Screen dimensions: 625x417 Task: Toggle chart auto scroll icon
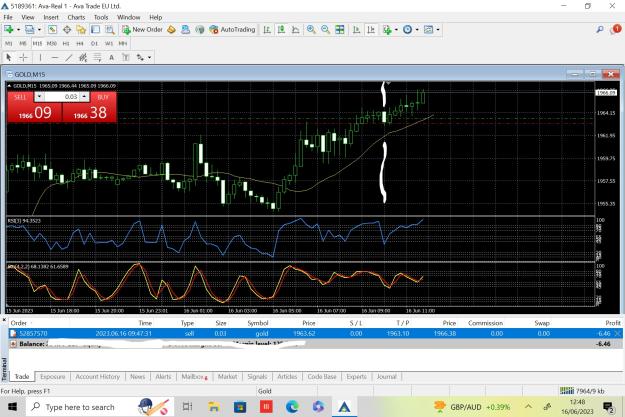click(356, 30)
